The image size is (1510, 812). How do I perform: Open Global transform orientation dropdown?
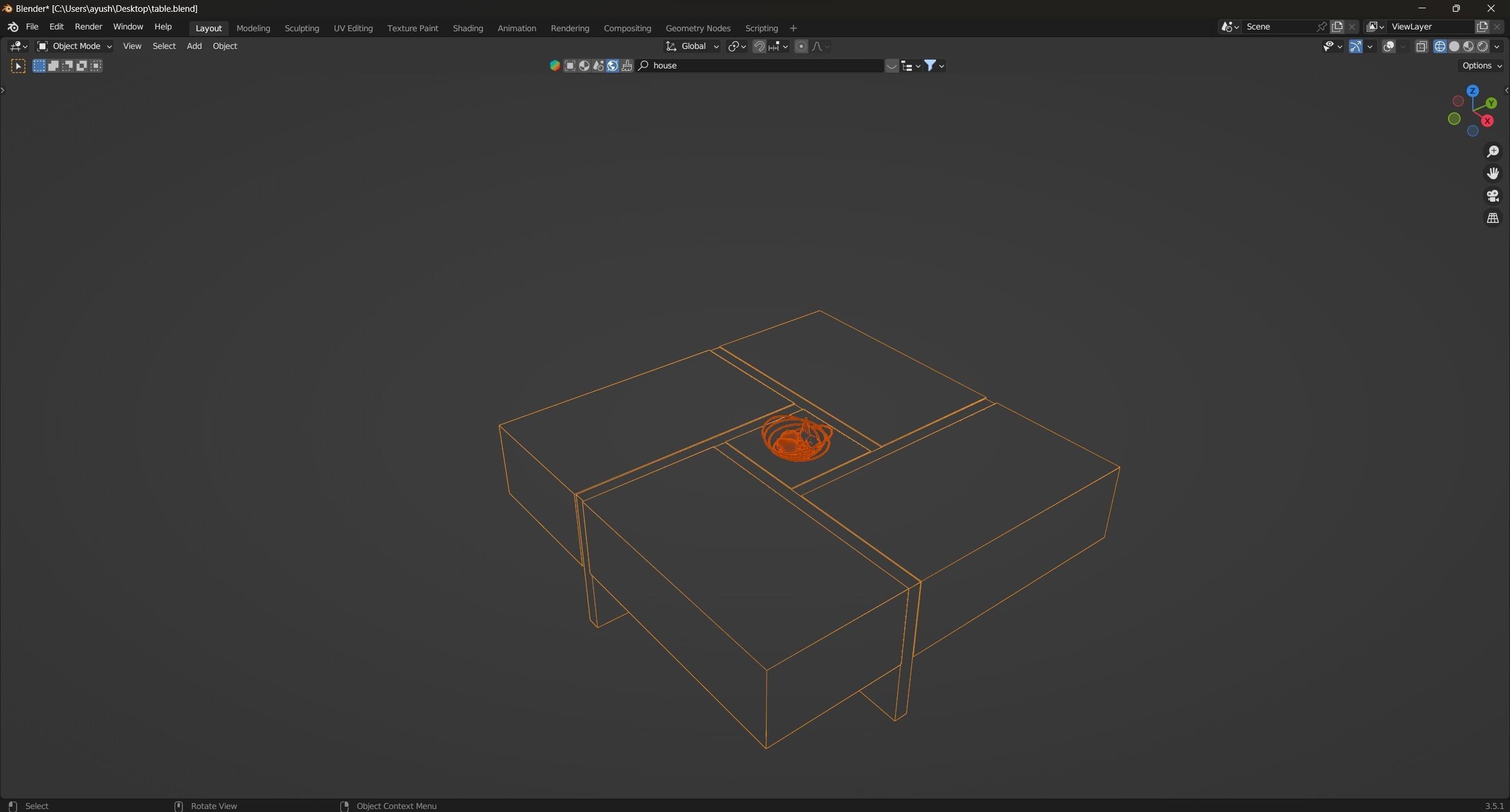(x=691, y=47)
